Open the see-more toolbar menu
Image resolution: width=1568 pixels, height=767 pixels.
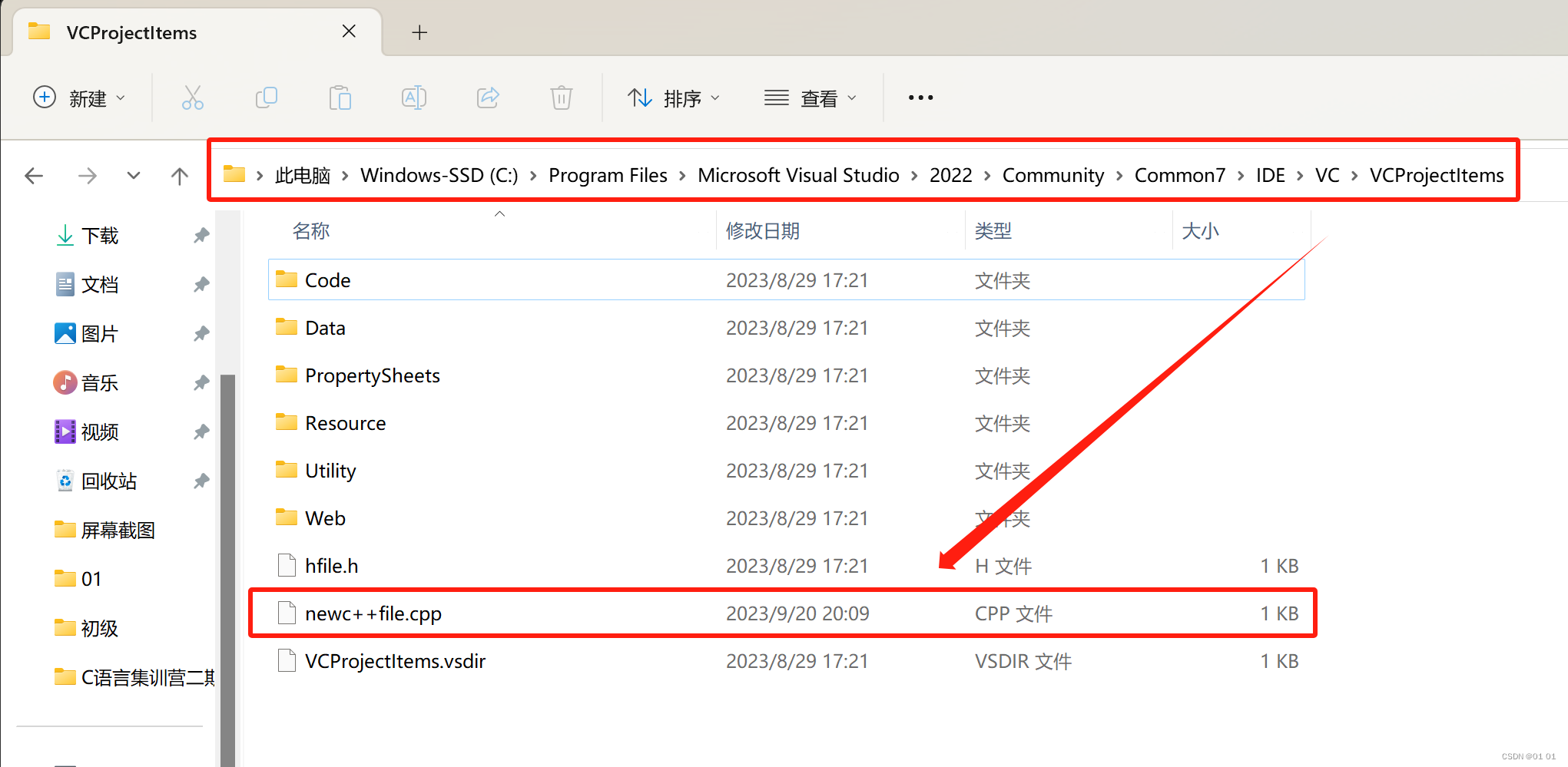pos(920,98)
